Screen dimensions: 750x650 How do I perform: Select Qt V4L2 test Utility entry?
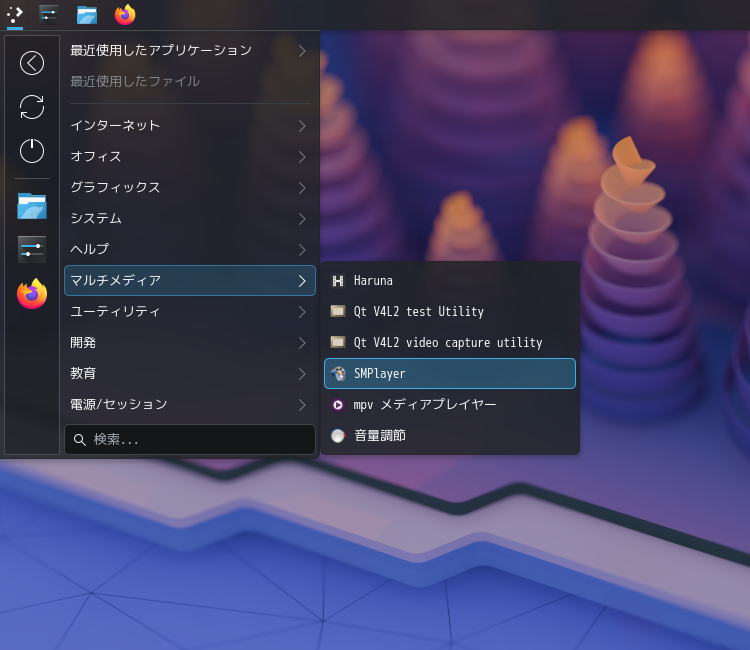point(450,311)
